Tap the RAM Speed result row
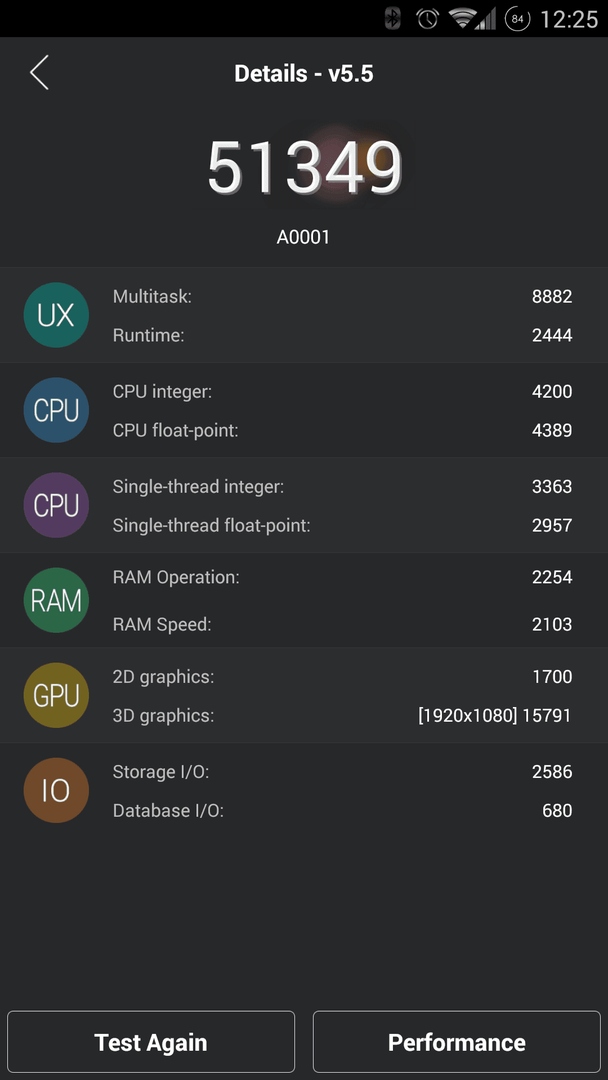608x1080 pixels. tap(342, 625)
